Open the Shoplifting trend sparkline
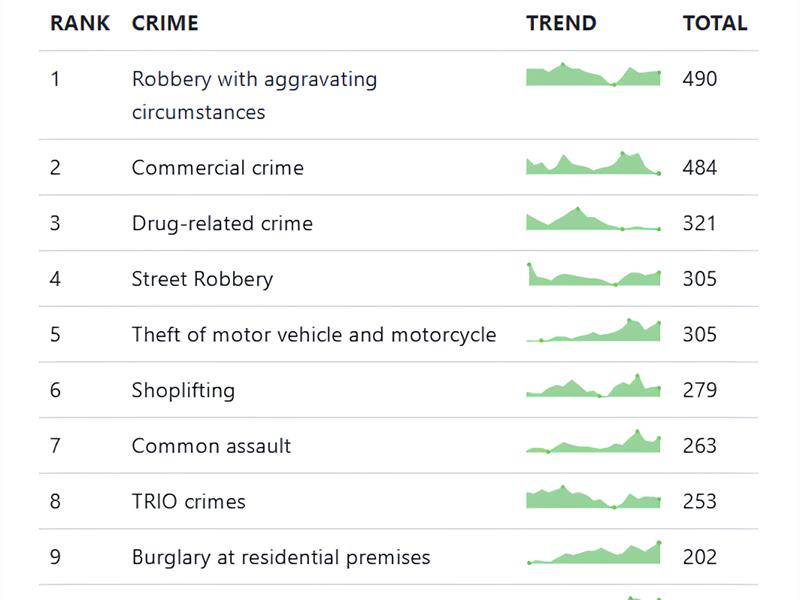Screen dimensions: 800x600 [x=593, y=386]
